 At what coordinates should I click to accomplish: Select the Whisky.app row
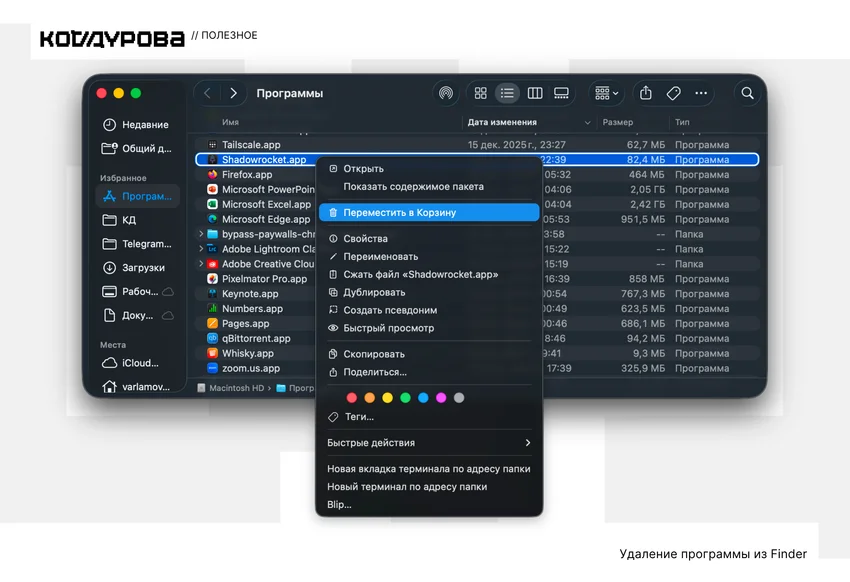tap(477, 353)
